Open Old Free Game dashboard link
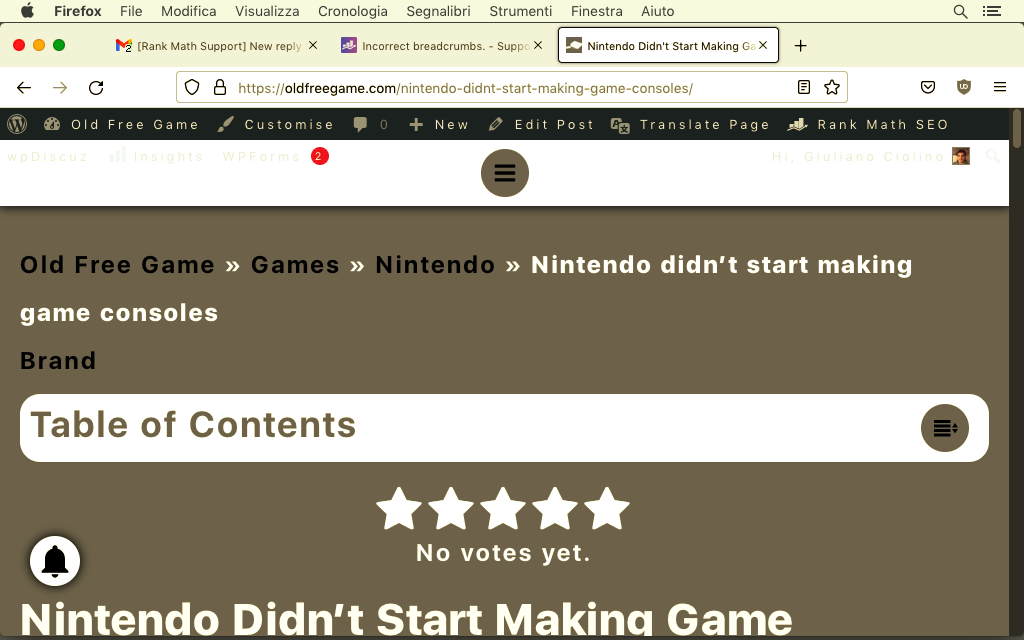This screenshot has height=640, width=1024. tap(121, 124)
